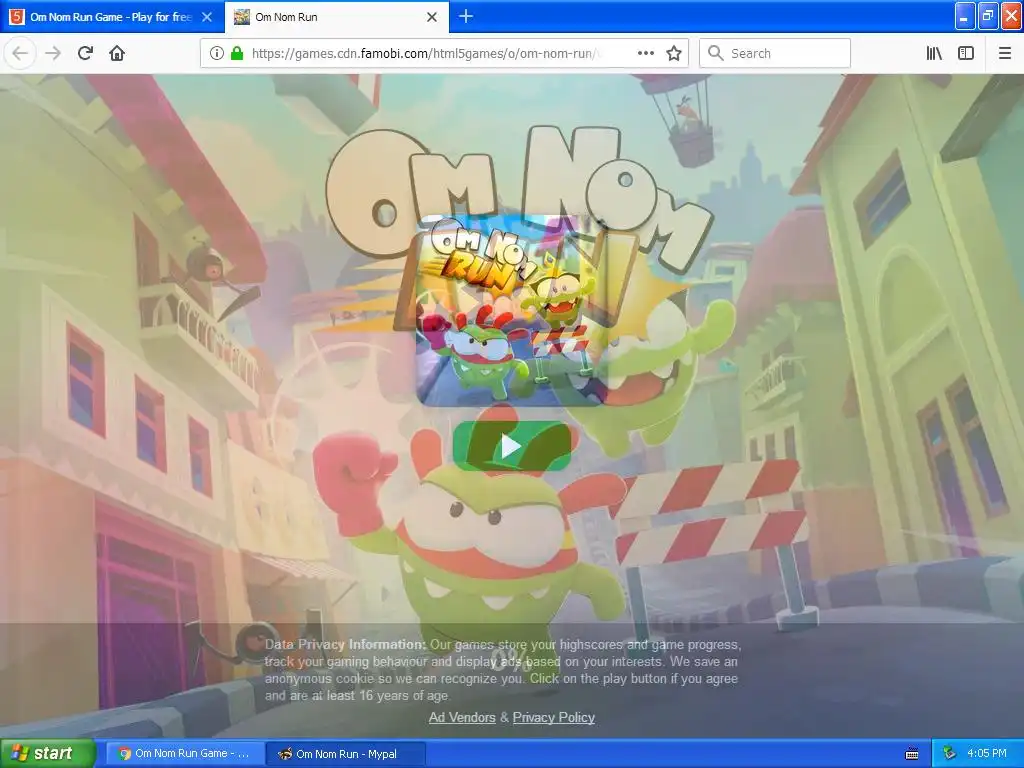Restore down the browser window
This screenshot has width=1024, height=768.
(988, 16)
